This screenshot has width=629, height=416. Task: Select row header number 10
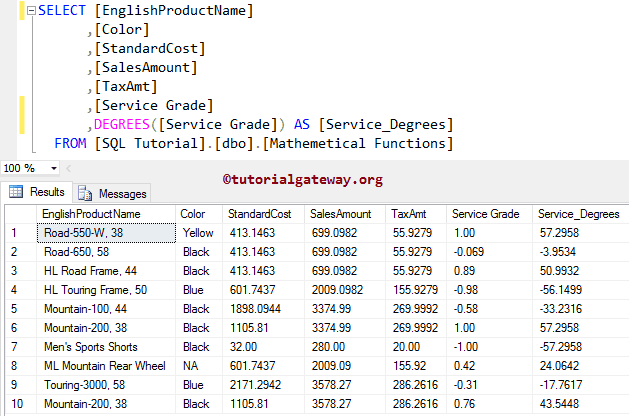point(21,404)
